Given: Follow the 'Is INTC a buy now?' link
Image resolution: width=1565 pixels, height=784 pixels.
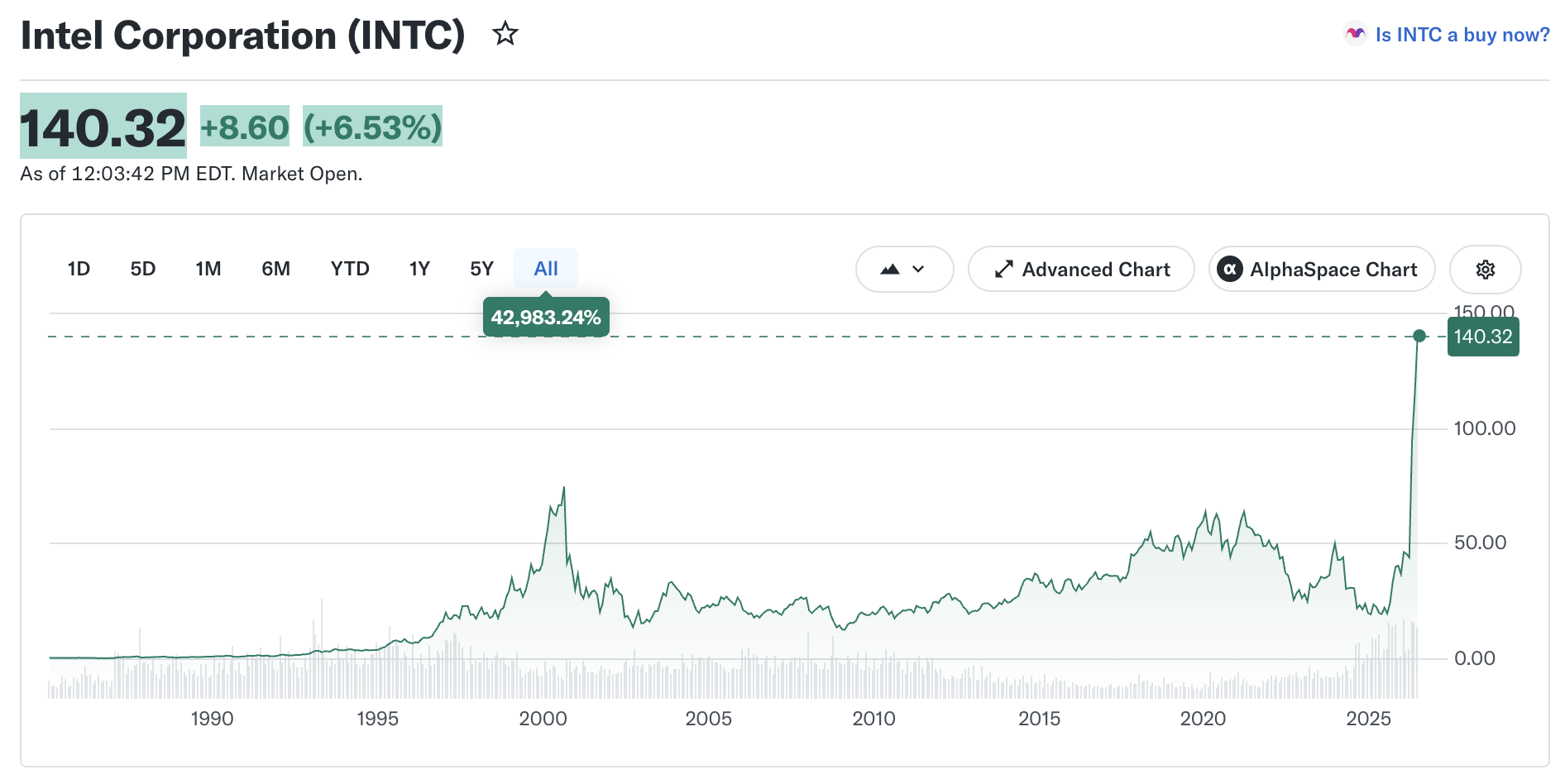Looking at the screenshot, I should coord(1462,35).
